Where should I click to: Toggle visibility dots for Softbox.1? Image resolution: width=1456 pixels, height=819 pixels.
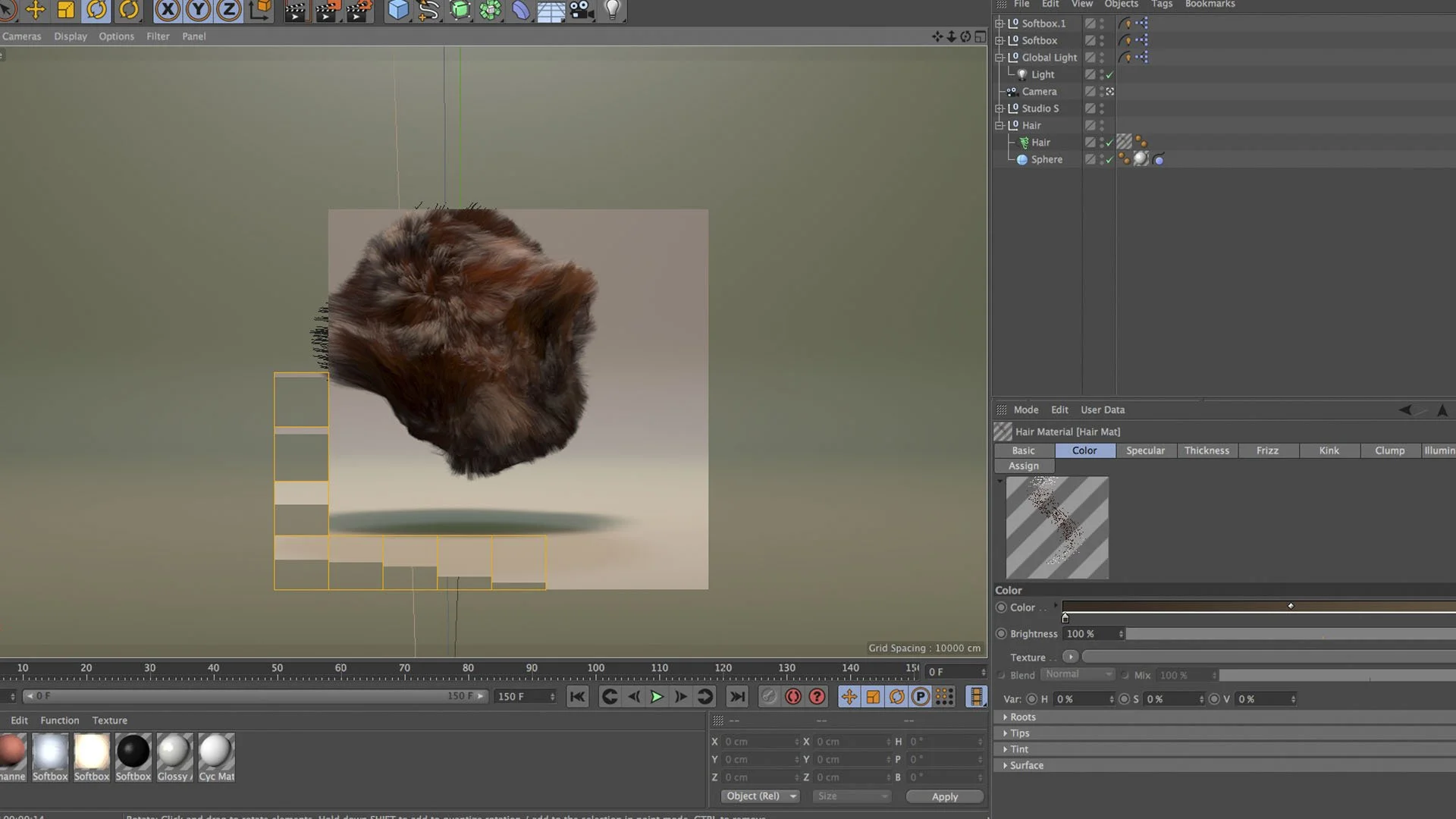(x=1102, y=24)
